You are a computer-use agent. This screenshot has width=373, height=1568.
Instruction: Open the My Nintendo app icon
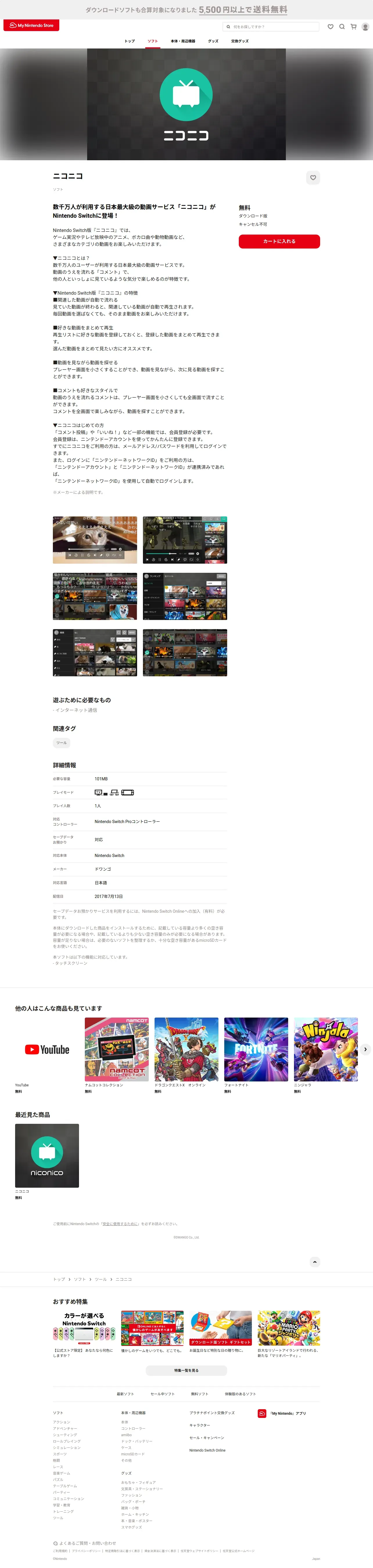(262, 1413)
